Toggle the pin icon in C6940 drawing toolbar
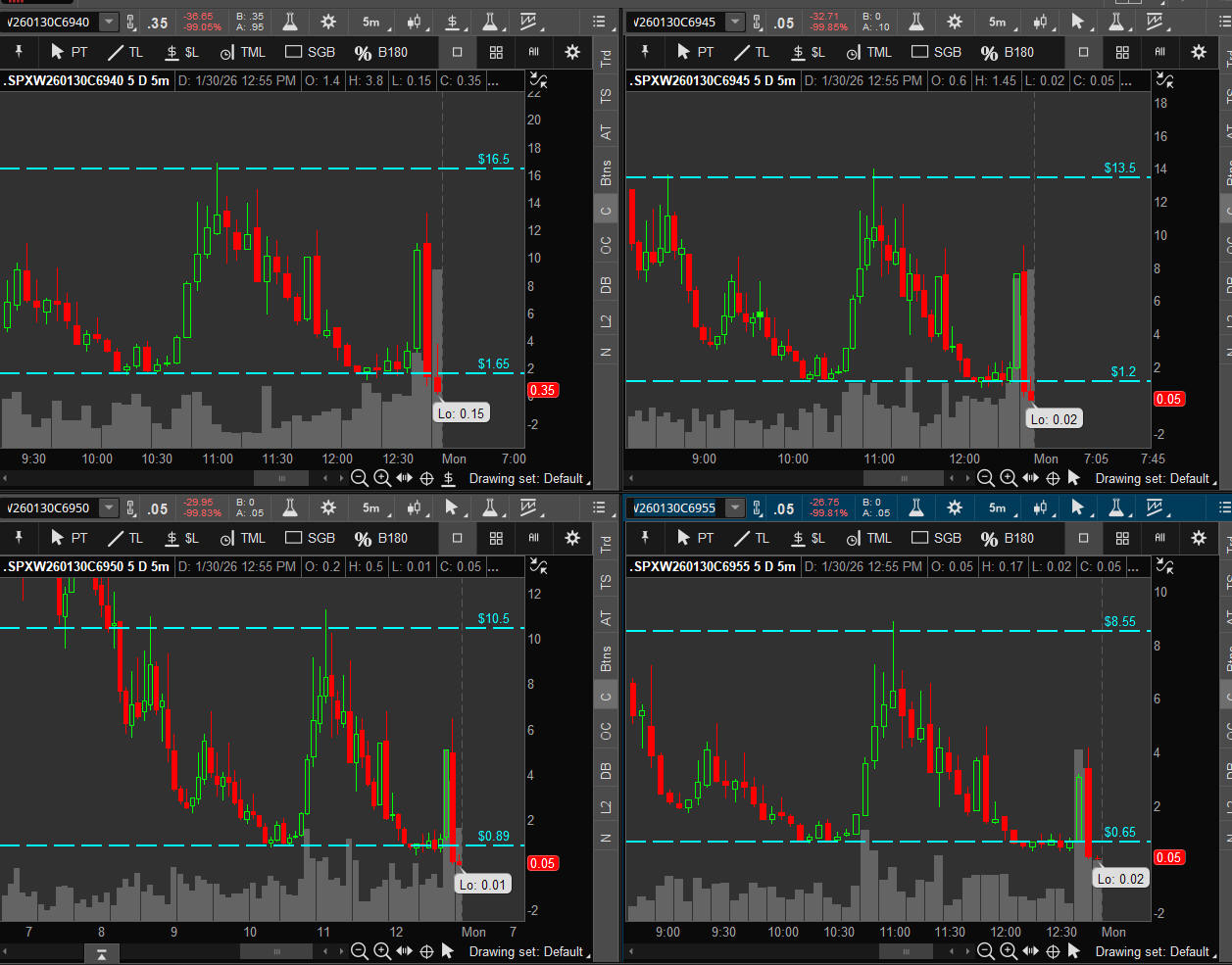1232x965 pixels. (x=19, y=52)
